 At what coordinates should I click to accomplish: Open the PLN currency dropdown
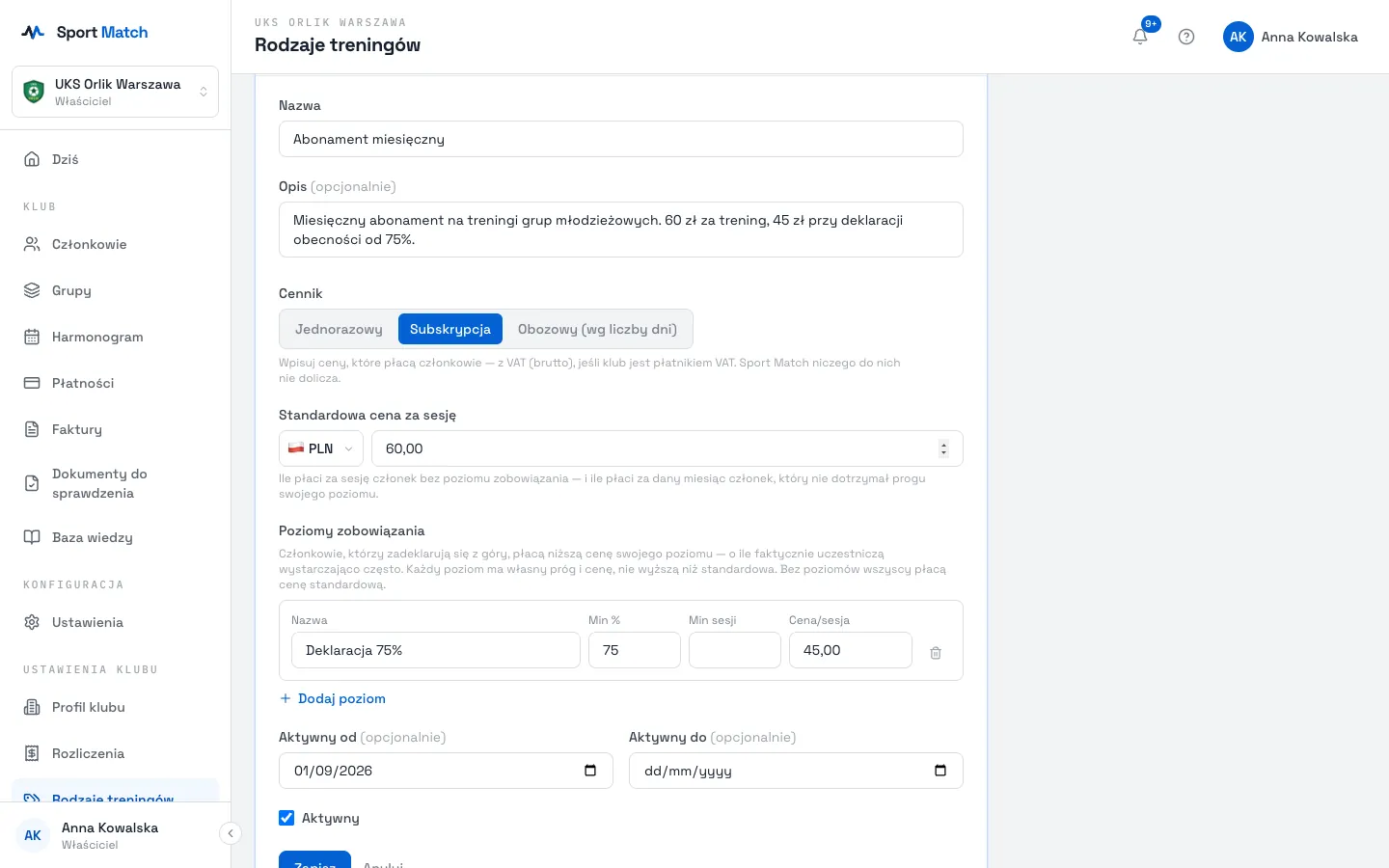321,448
